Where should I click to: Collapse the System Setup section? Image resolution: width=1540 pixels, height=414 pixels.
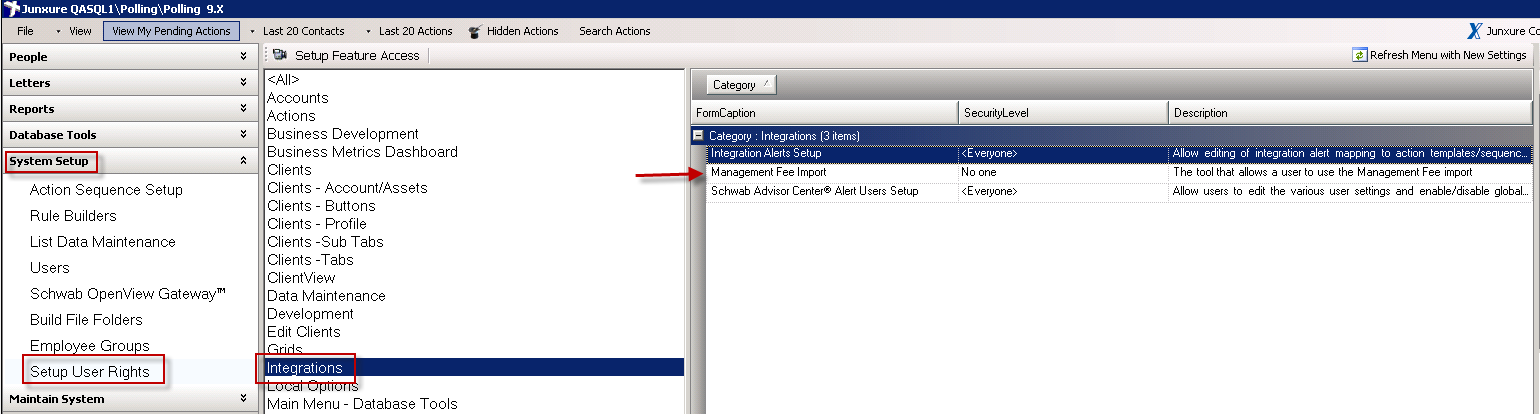(x=129, y=161)
